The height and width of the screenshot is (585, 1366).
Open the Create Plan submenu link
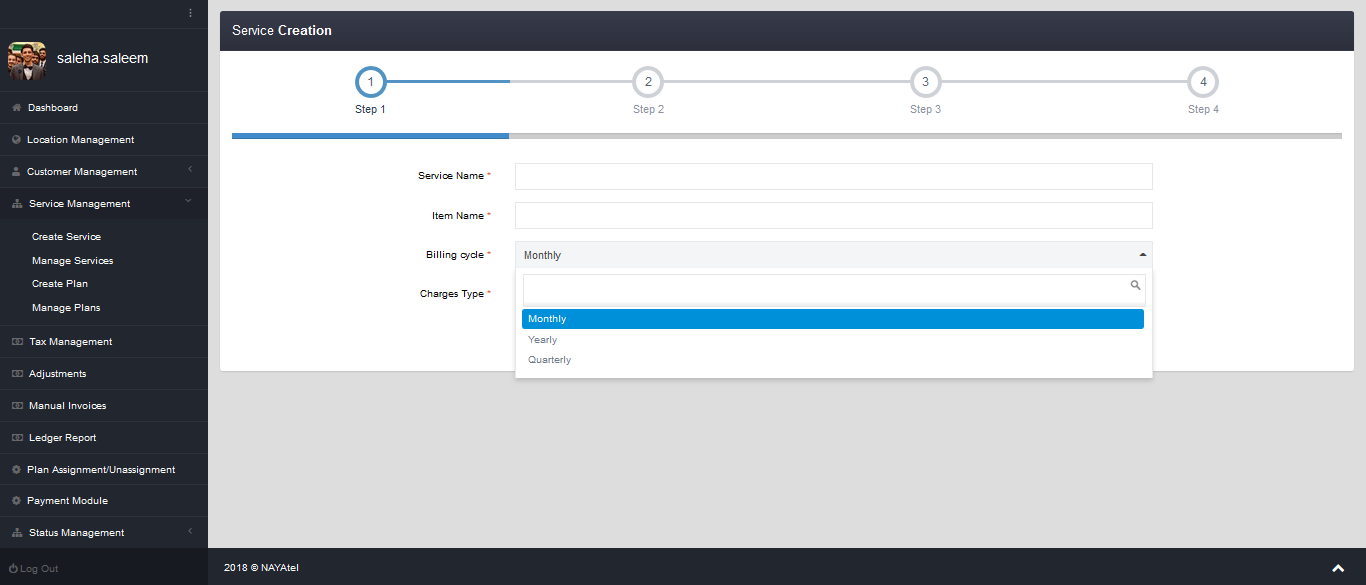coord(60,284)
